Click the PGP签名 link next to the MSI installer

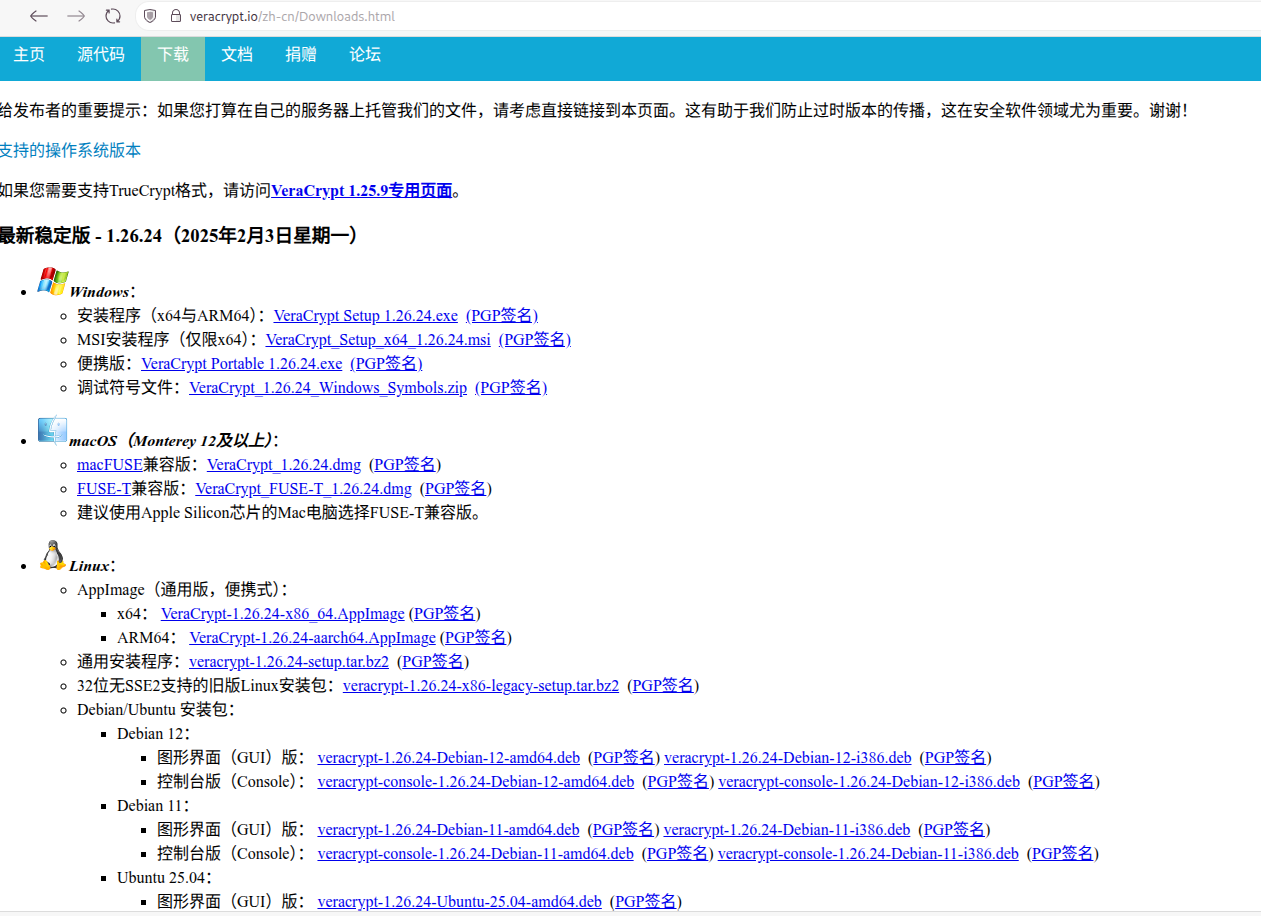(535, 339)
